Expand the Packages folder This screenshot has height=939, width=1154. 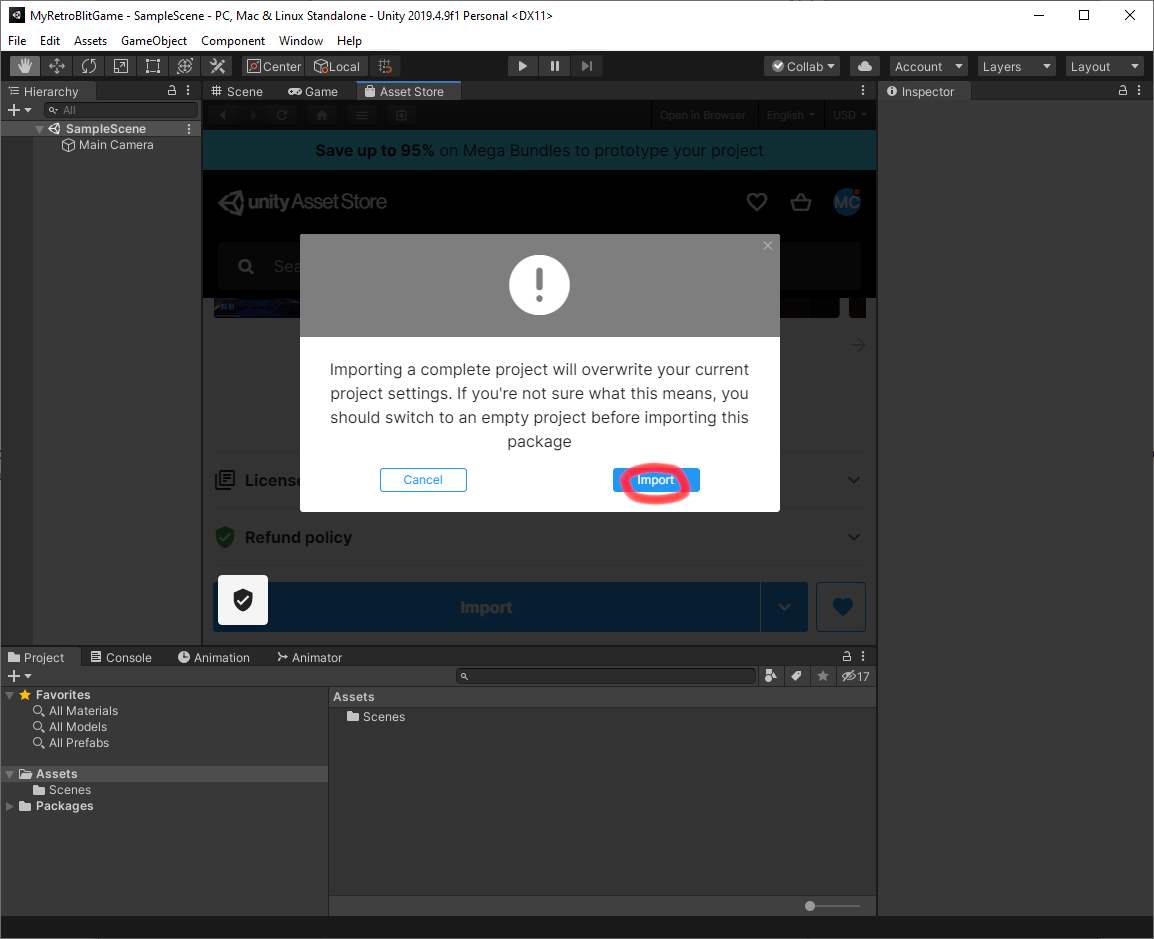pos(10,807)
